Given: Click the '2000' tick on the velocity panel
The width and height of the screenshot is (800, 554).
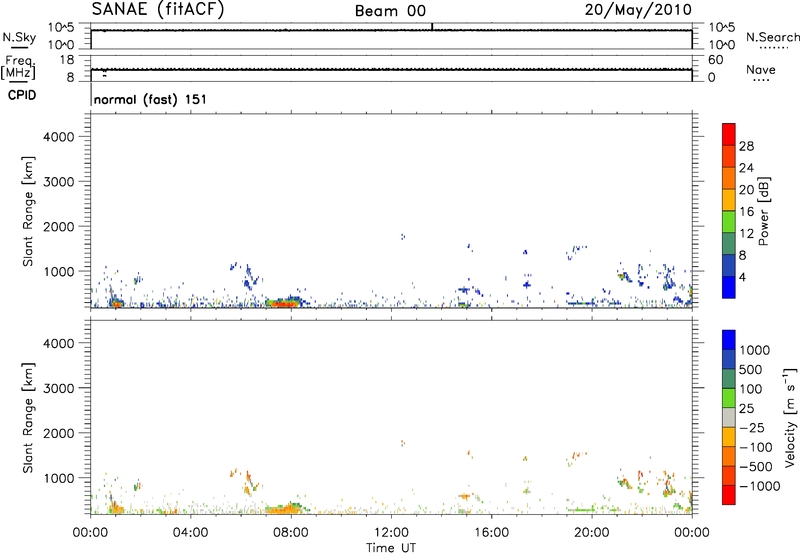Looking at the screenshot, I should (x=58, y=433).
